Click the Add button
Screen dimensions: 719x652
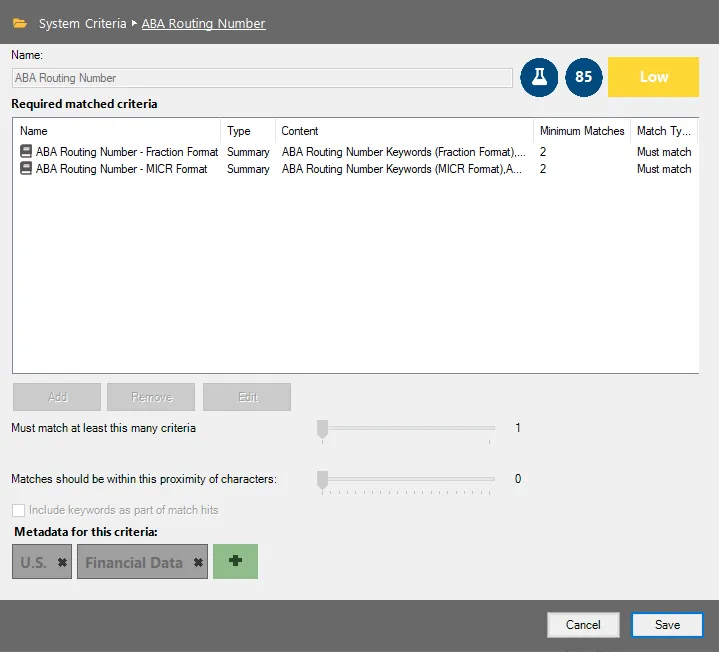57,397
